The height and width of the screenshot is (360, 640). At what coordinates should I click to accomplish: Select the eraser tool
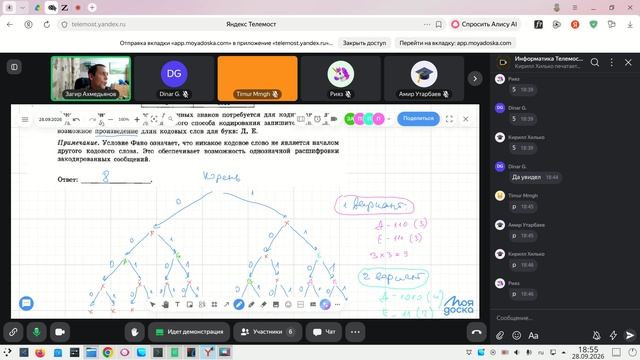point(264,304)
